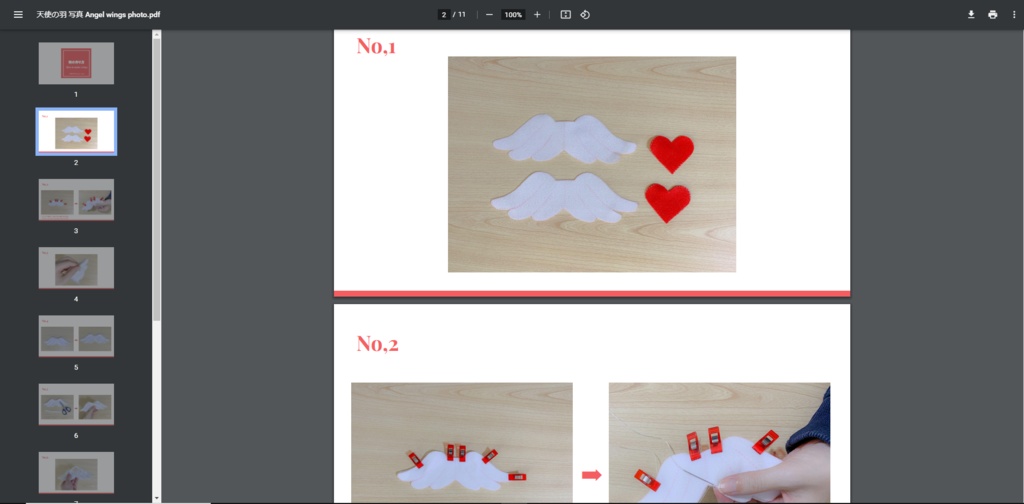Click the 100% zoom level field
This screenshot has width=1024, height=504.
513,14
